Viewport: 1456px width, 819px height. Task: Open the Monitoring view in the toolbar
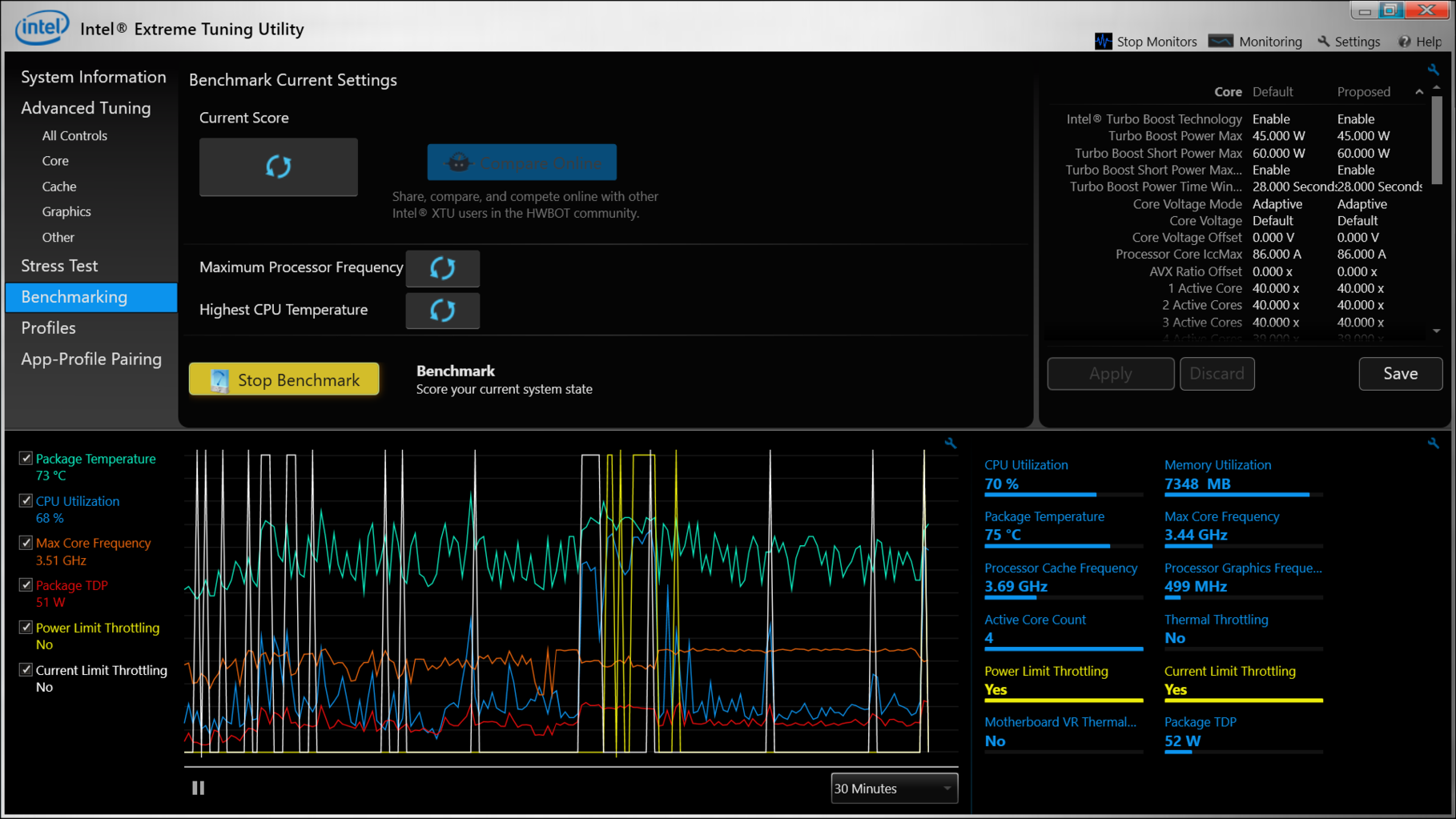tap(1255, 41)
